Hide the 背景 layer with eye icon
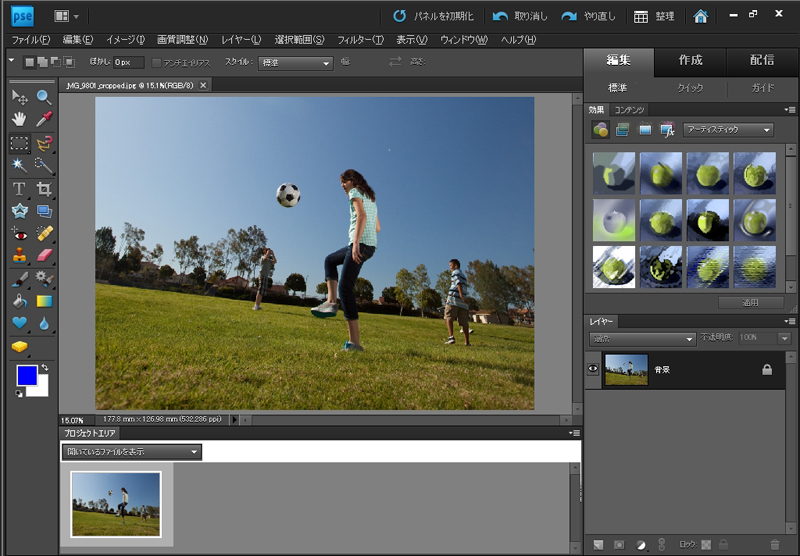This screenshot has width=800, height=556. [x=593, y=369]
